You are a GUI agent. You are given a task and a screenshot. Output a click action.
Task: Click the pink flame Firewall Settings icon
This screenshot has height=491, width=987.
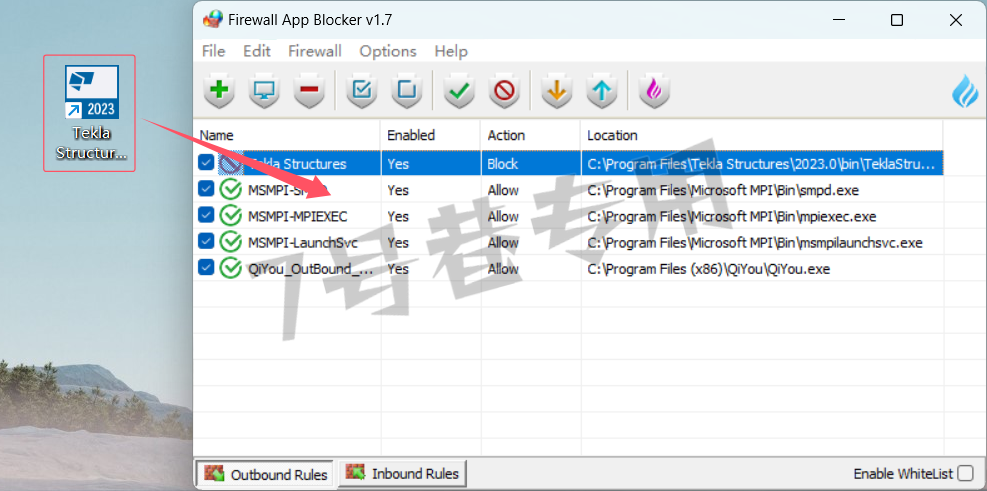tap(655, 90)
